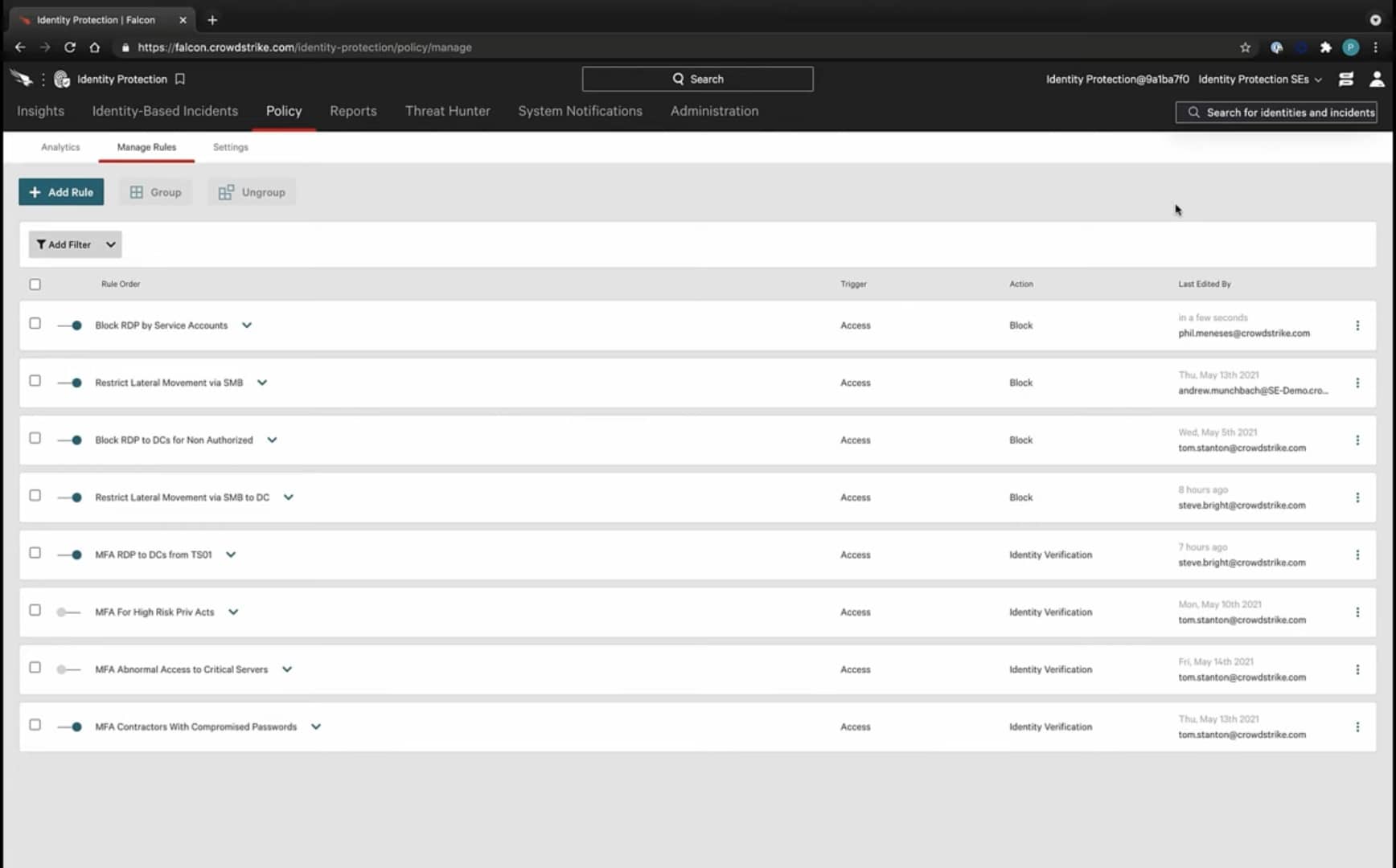Click the CrowdStrike Falcon logo icon
The image size is (1396, 868).
[21, 79]
